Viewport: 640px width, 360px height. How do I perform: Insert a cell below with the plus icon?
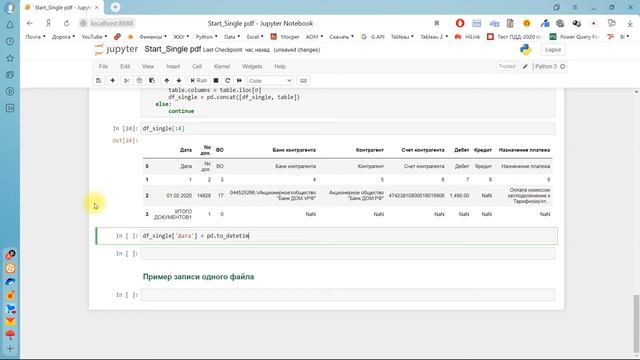(112, 80)
